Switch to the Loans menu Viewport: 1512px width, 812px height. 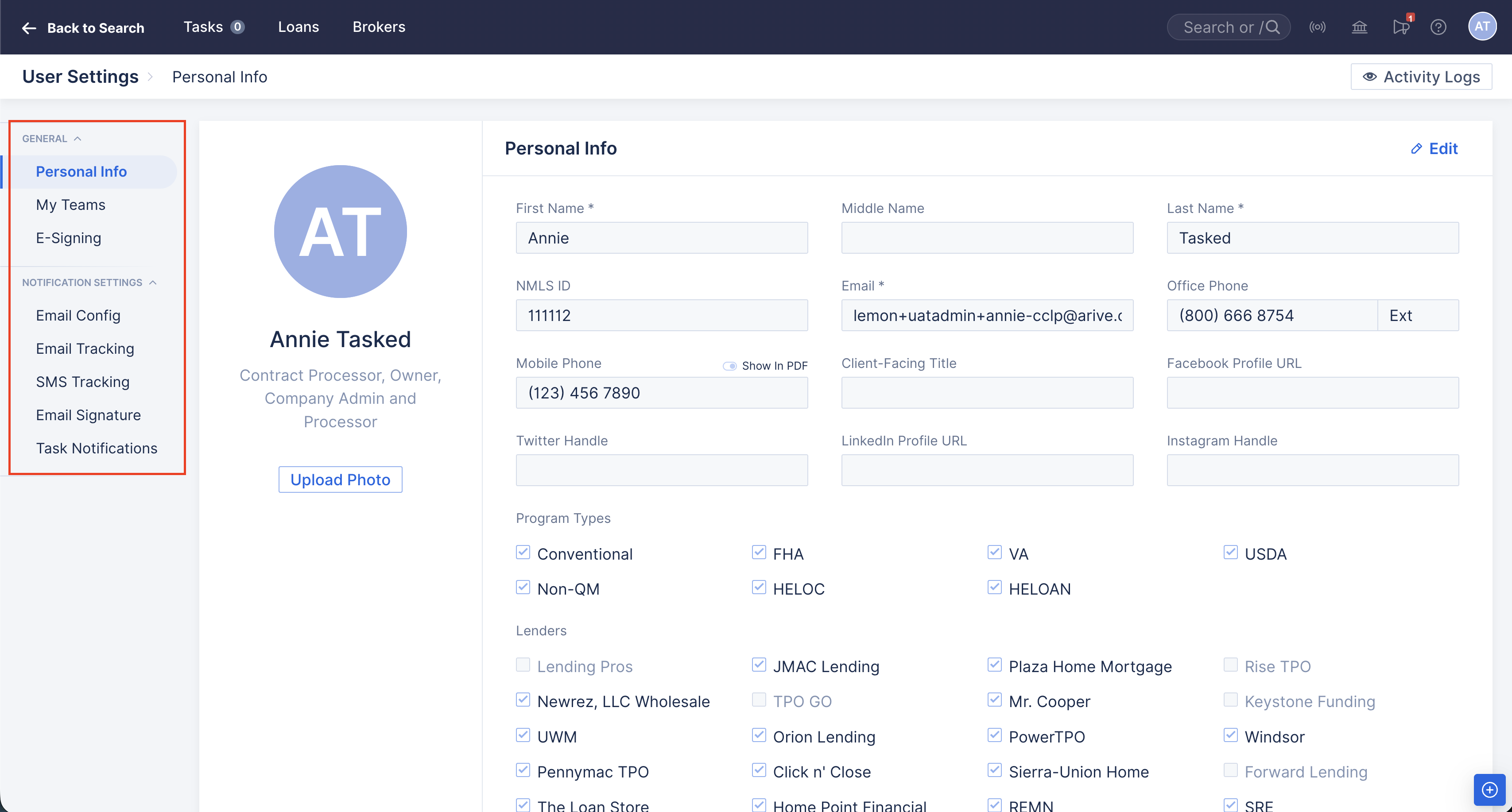click(299, 27)
